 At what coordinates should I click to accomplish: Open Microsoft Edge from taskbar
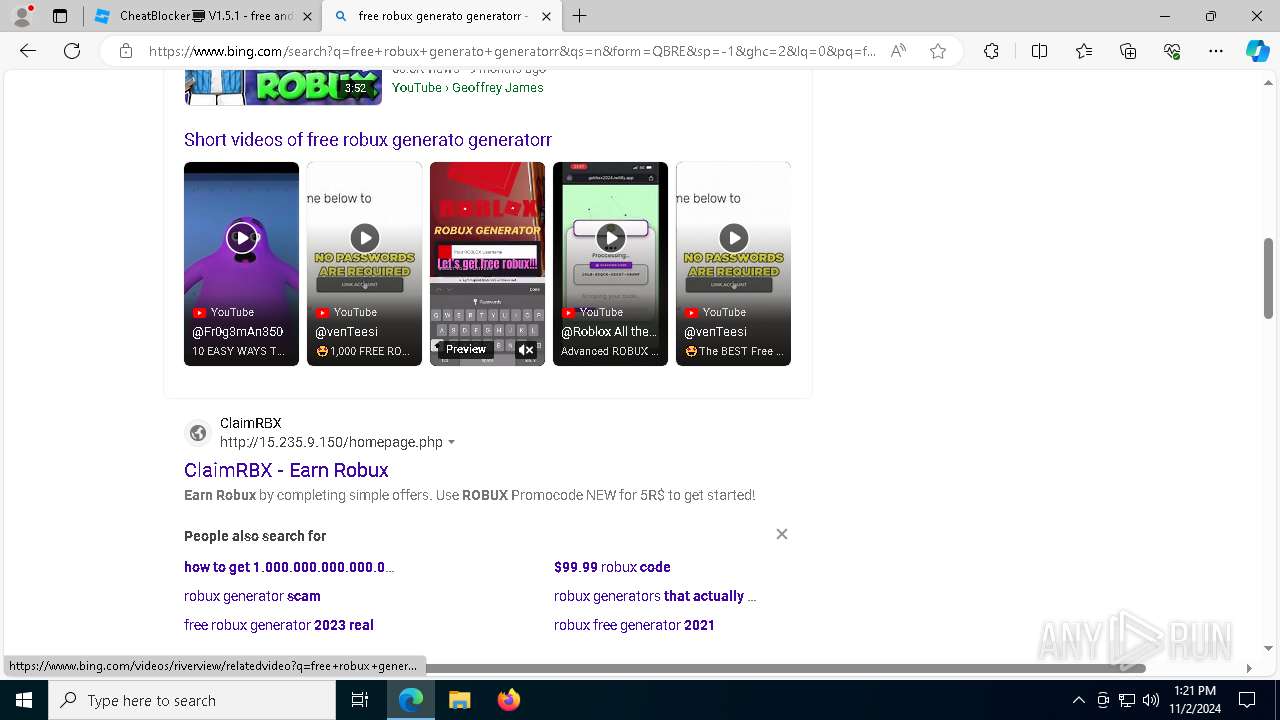pyautogui.click(x=411, y=700)
